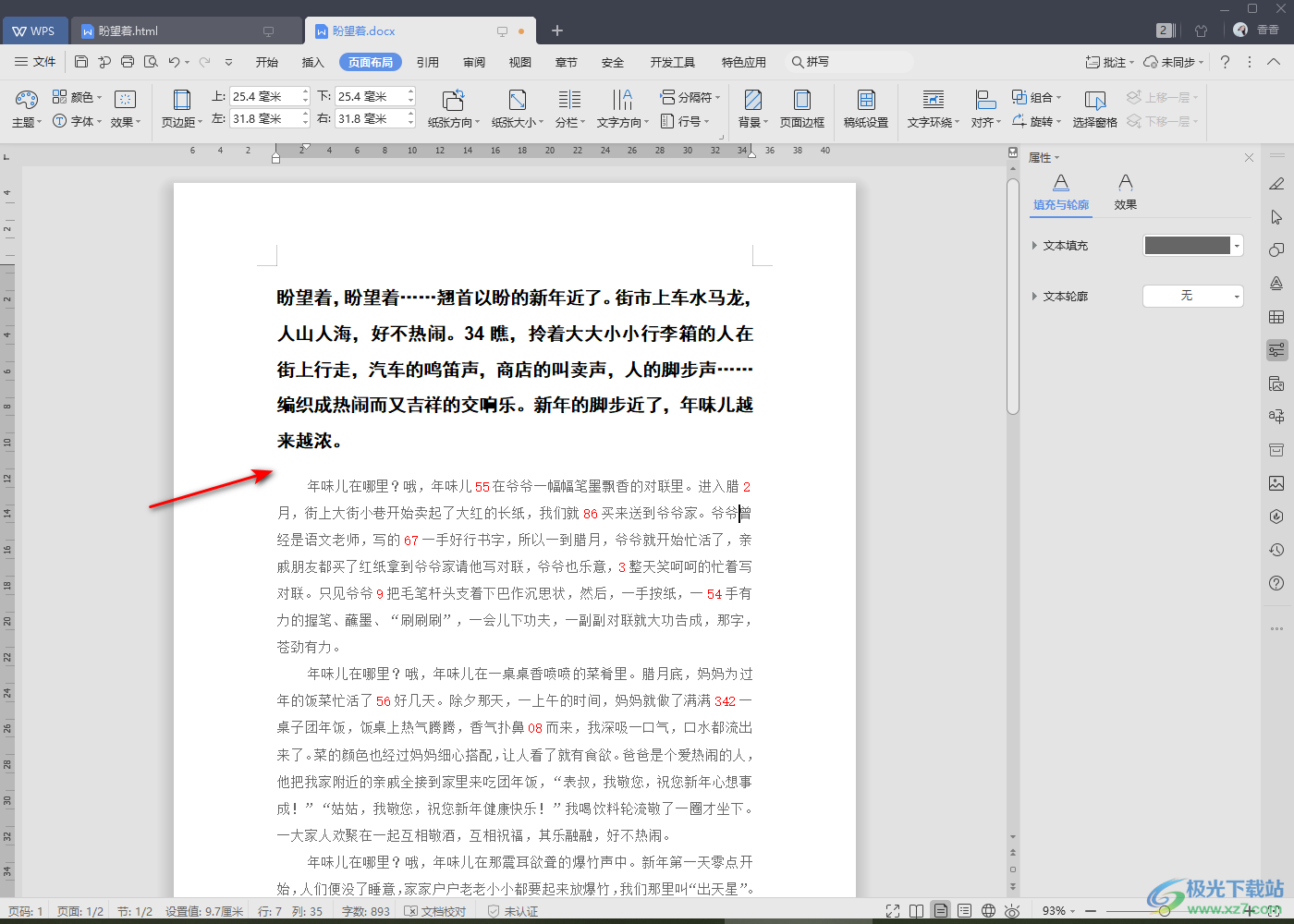Switch to page layout view icon
The width and height of the screenshot is (1294, 924).
point(940,911)
